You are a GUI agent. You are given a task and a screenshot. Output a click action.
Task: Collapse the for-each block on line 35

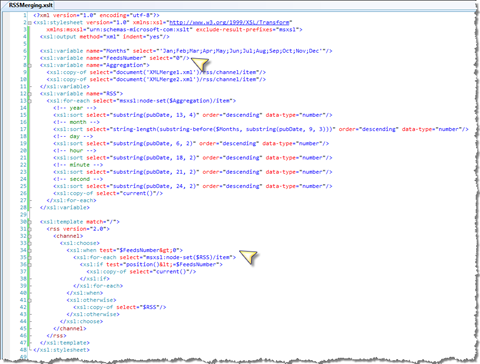point(30,258)
